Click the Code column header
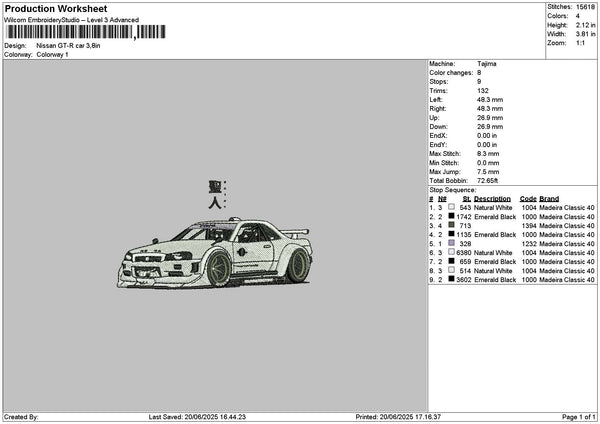Screen dimensions: 600x424 pyautogui.click(x=528, y=199)
